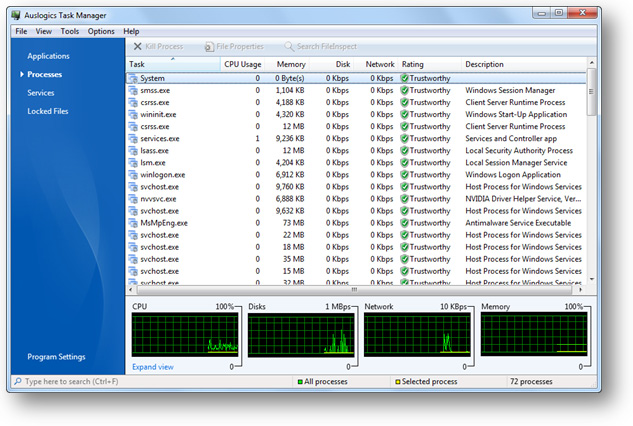Image resolution: width=633 pixels, height=426 pixels.
Task: Click the yellow Selected process legend square
Action: 398,382
